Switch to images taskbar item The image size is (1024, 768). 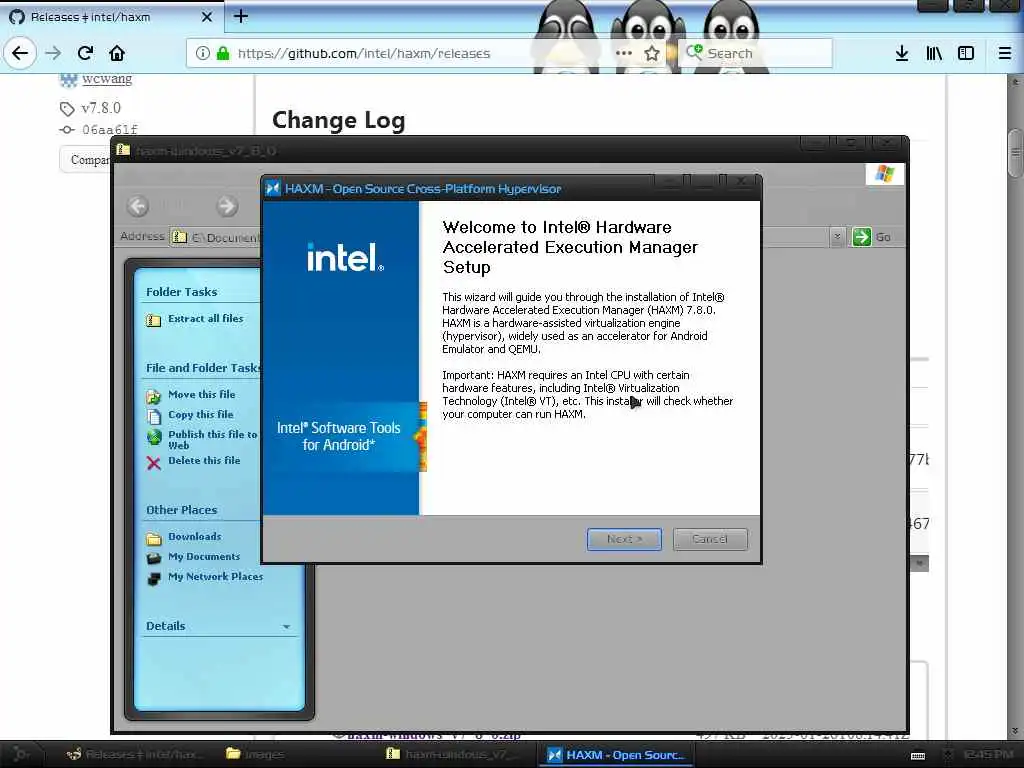255,754
